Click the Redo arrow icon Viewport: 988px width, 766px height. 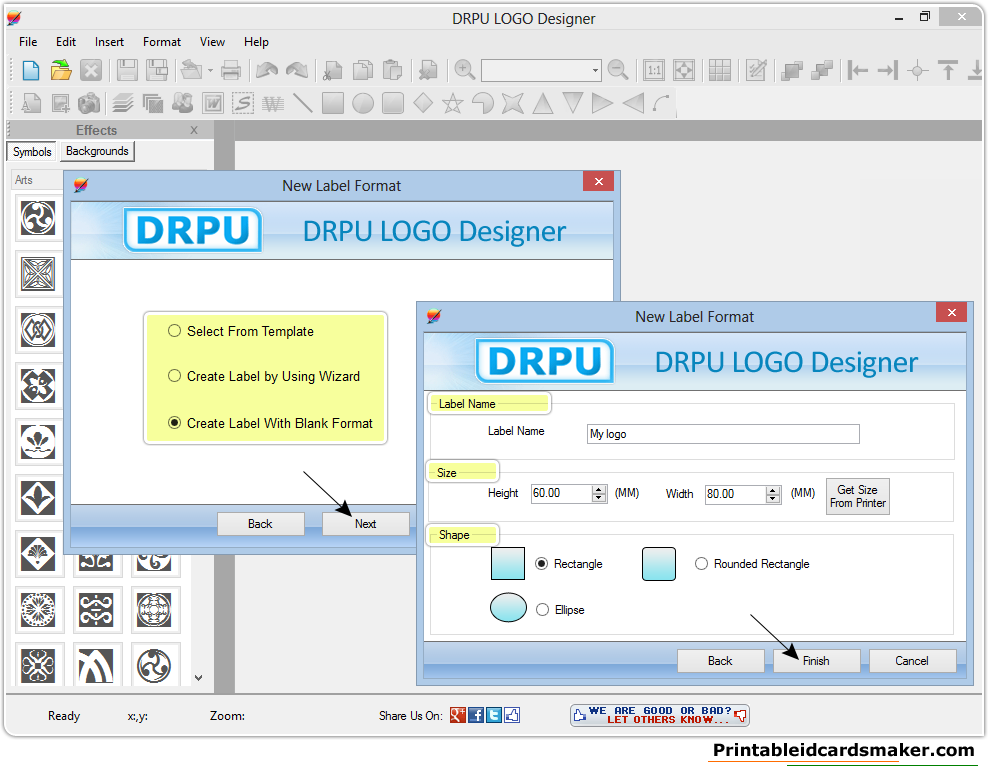tap(297, 70)
